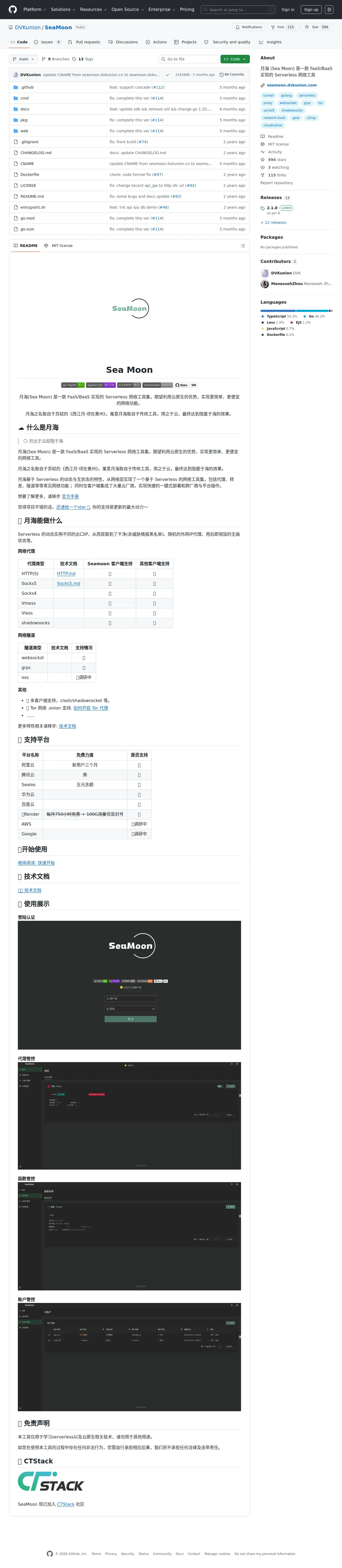Screen dimensions: 342x1568
Task: Select the MIT license tab beside README
Action: [59, 246]
